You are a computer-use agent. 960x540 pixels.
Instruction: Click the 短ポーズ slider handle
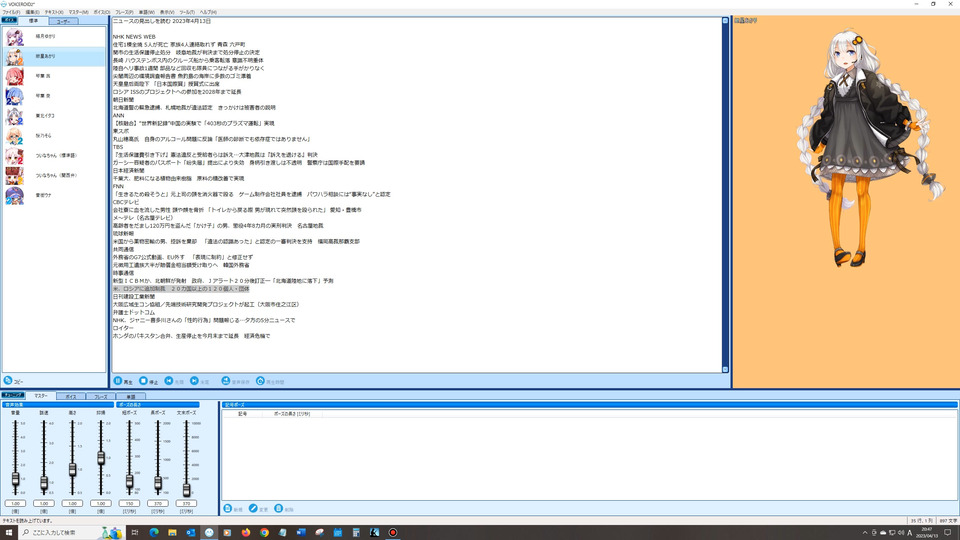click(x=129, y=482)
